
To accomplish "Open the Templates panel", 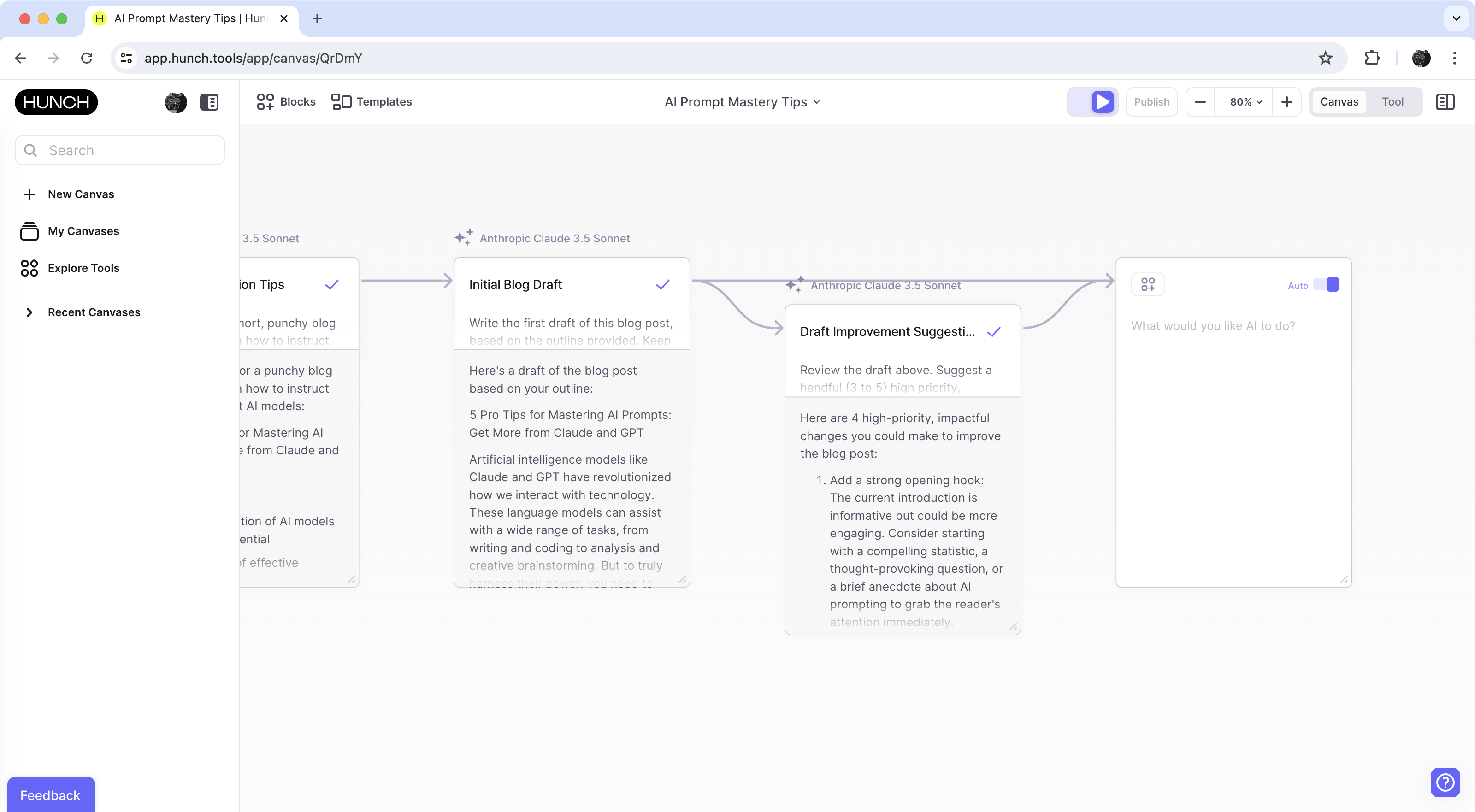I will [371, 101].
